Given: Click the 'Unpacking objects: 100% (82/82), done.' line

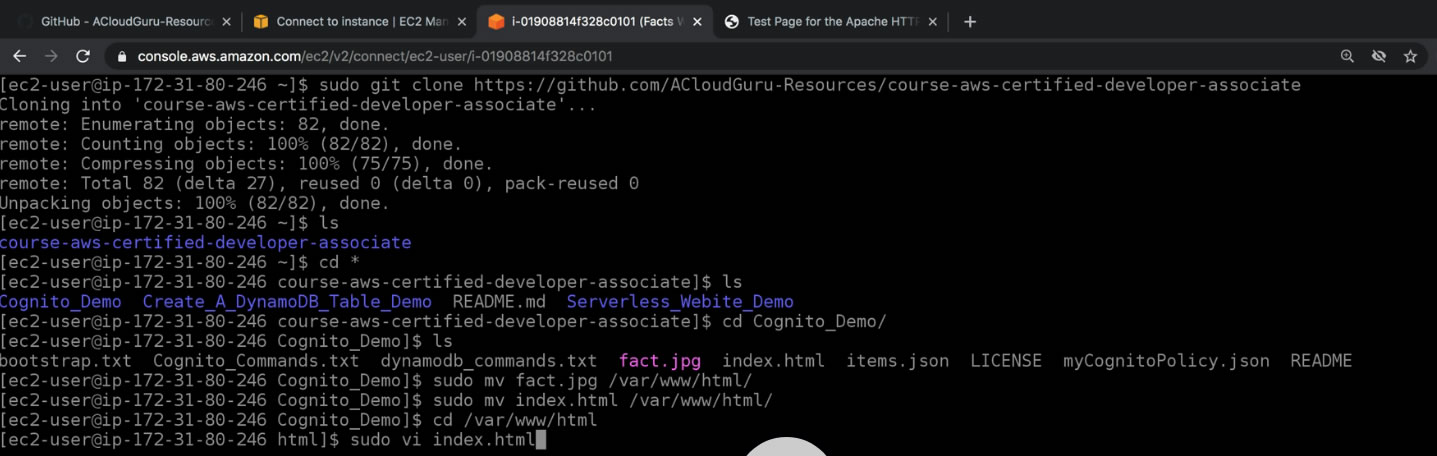Looking at the screenshot, I should click(195, 203).
